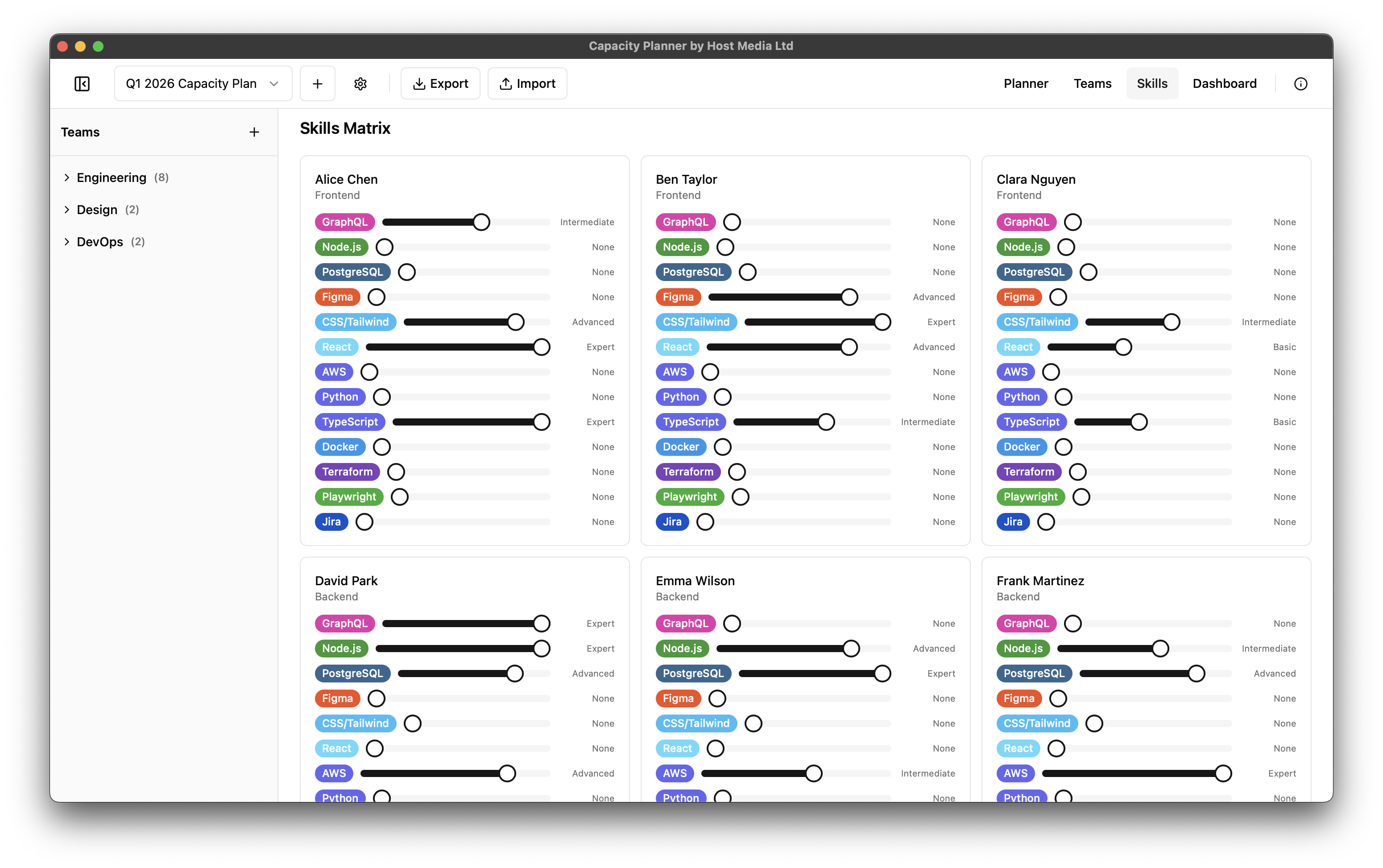The height and width of the screenshot is (868, 1383).
Task: Click Alice Chen's Docker slider handle
Action: coord(382,447)
